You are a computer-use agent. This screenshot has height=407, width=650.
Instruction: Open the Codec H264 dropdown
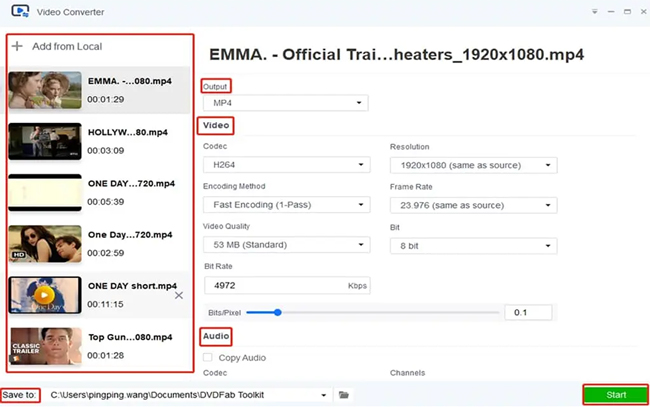pyautogui.click(x=284, y=165)
